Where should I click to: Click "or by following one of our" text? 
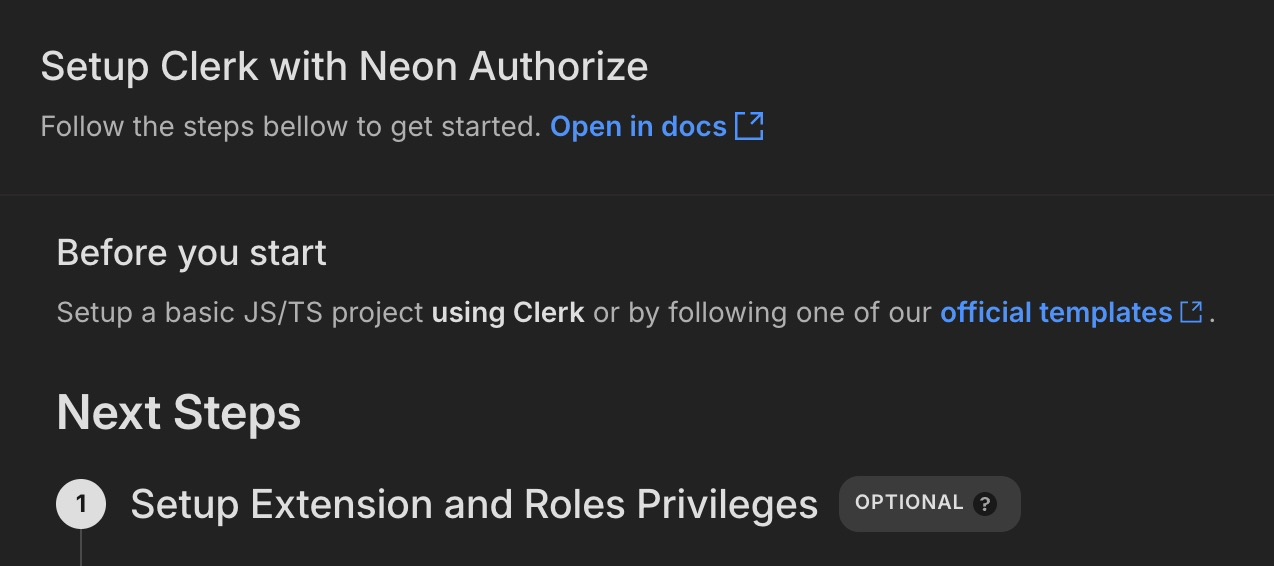[x=762, y=312]
